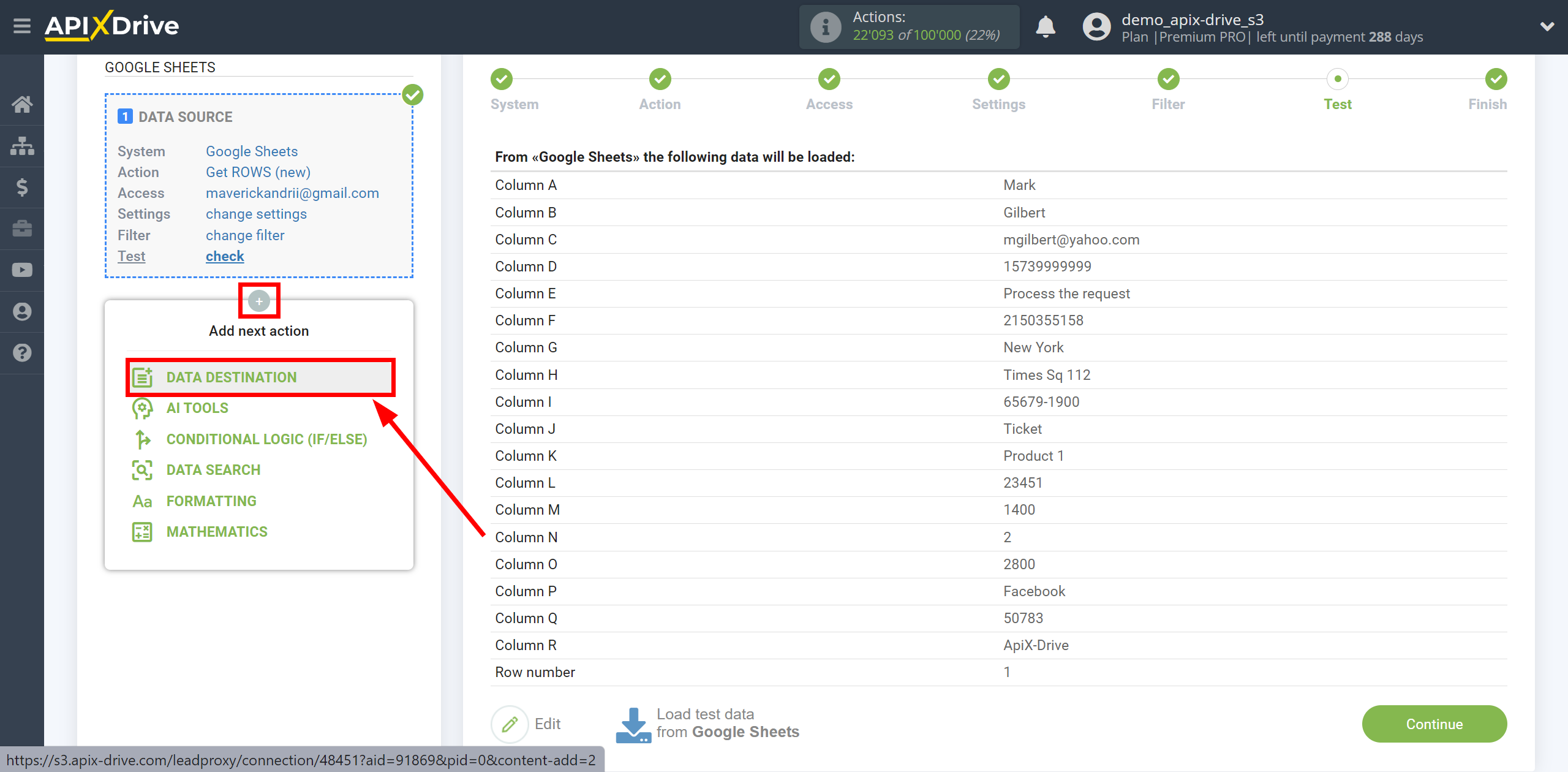The width and height of the screenshot is (1568, 772).
Task: Select DATA DESTINATION option
Action: tap(232, 377)
